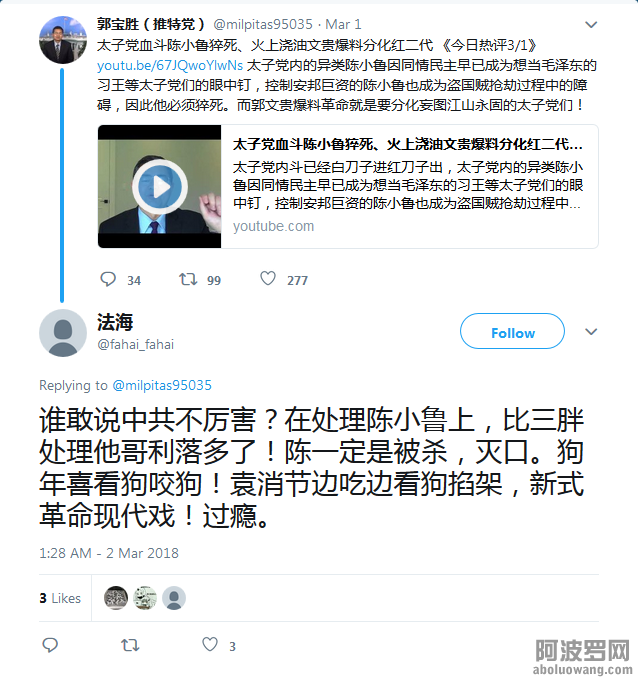Open 郭宝胜's profile avatar

tap(63, 40)
